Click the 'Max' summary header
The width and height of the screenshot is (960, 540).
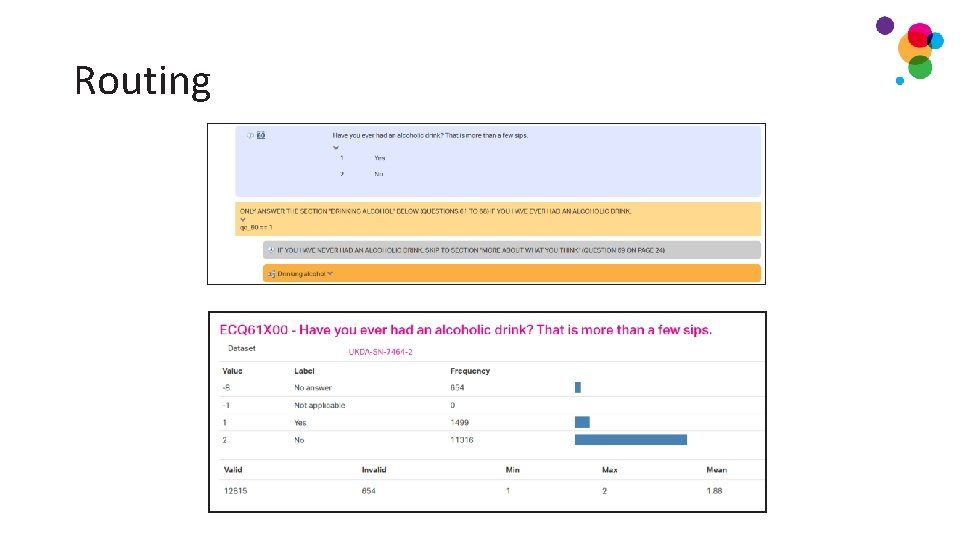(609, 470)
